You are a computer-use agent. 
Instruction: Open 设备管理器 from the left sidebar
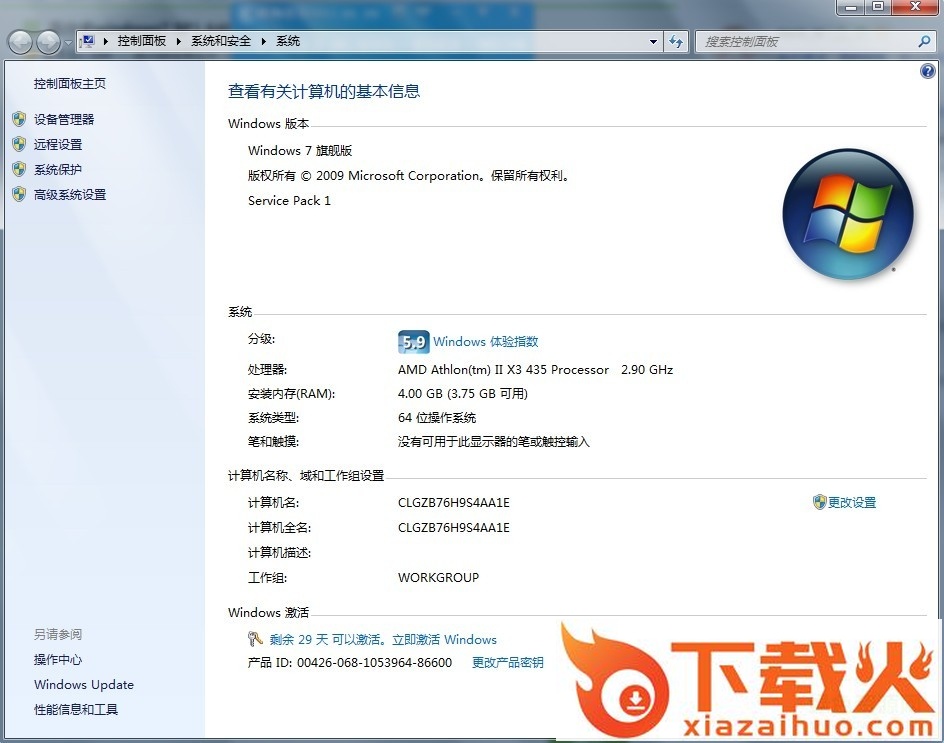[x=64, y=119]
